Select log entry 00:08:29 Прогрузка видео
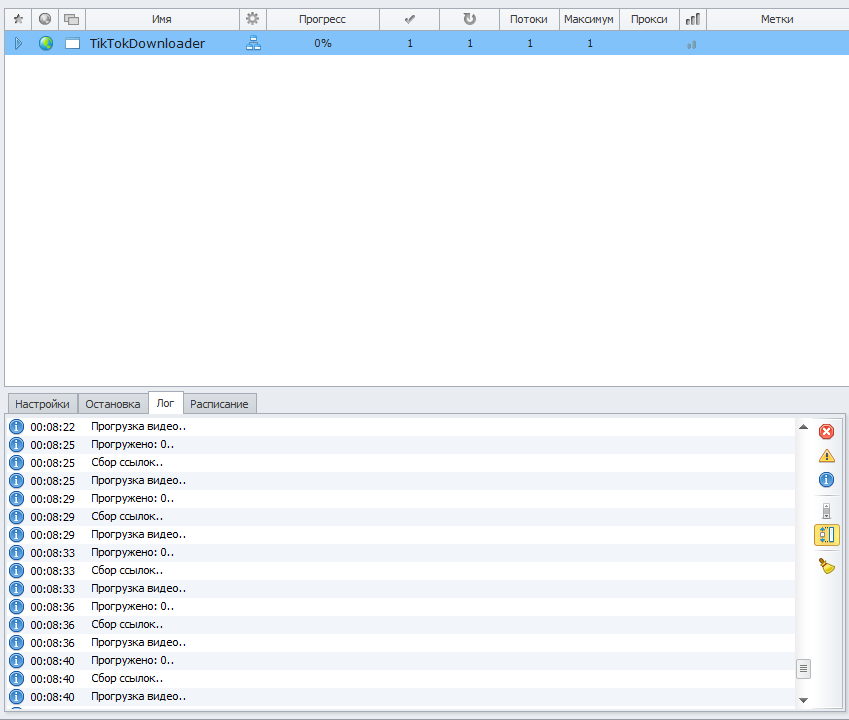Screen dimensions: 849x720 tap(401, 535)
